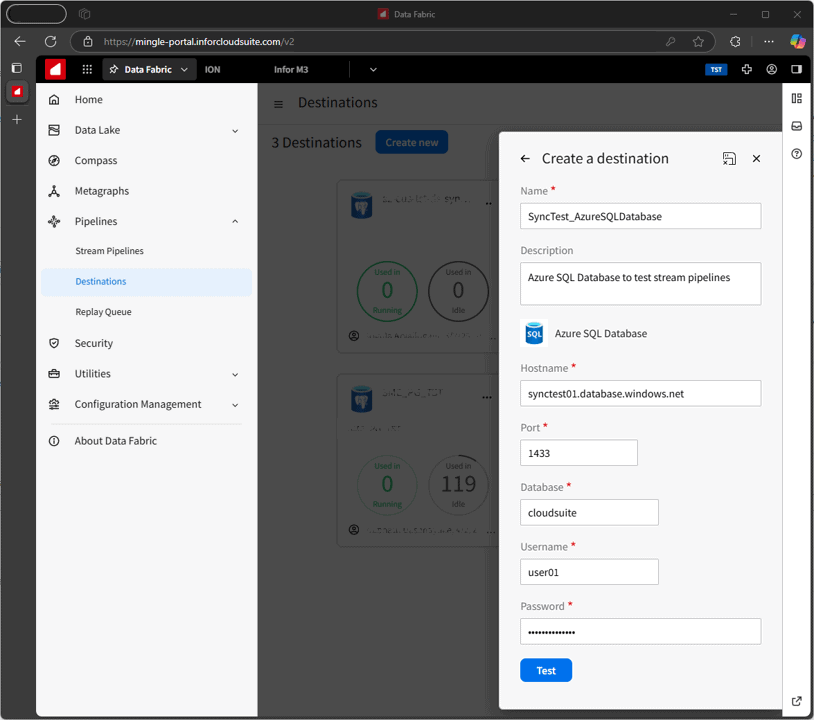Toggle the hamburger menu beside Destinations
This screenshot has width=814, height=720.
tap(278, 104)
